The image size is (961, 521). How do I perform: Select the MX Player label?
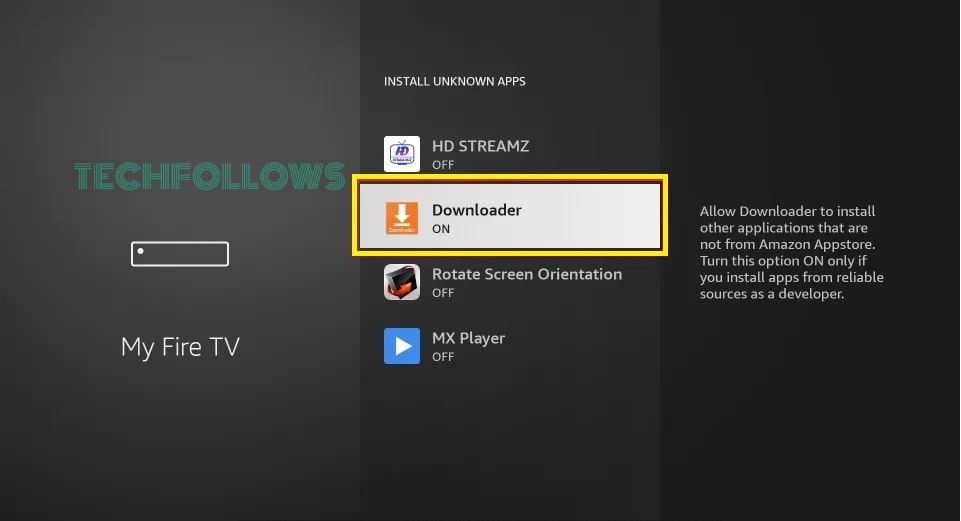pyautogui.click(x=468, y=338)
